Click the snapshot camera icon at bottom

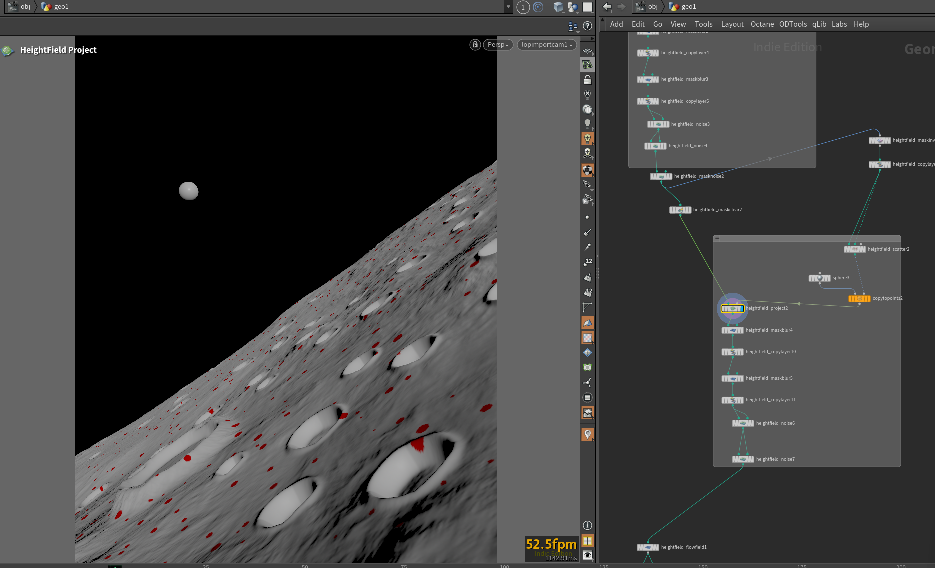587,555
